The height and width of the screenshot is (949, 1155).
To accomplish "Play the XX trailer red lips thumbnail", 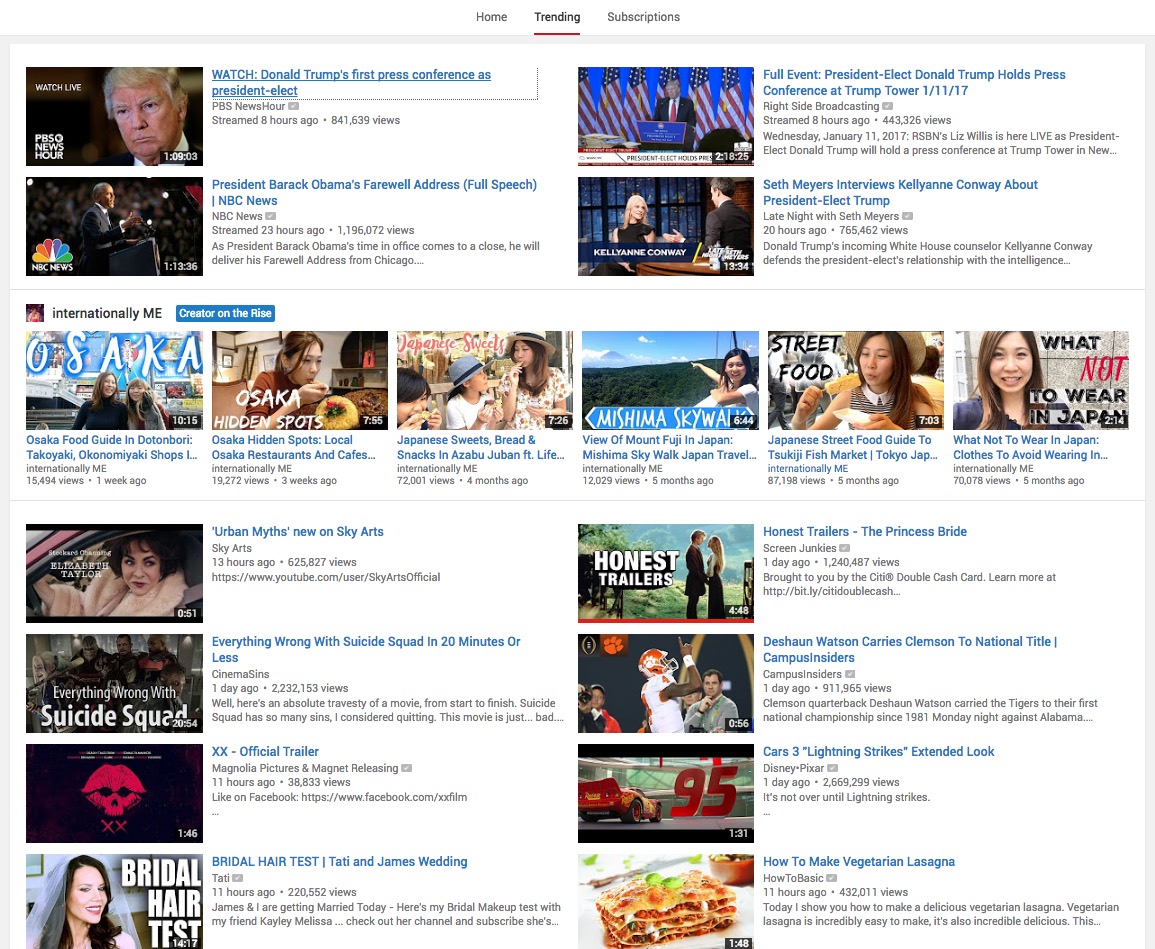I will tap(114, 794).
